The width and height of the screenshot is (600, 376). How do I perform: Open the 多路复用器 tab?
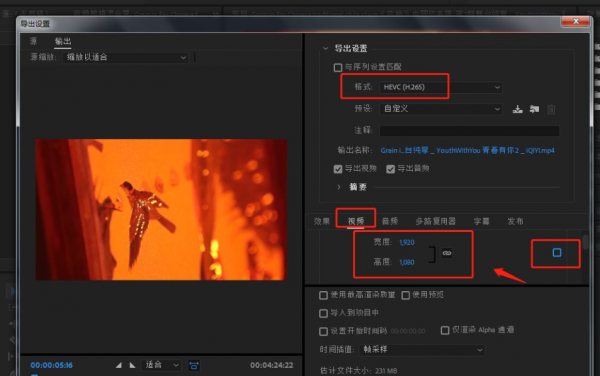tap(435, 221)
